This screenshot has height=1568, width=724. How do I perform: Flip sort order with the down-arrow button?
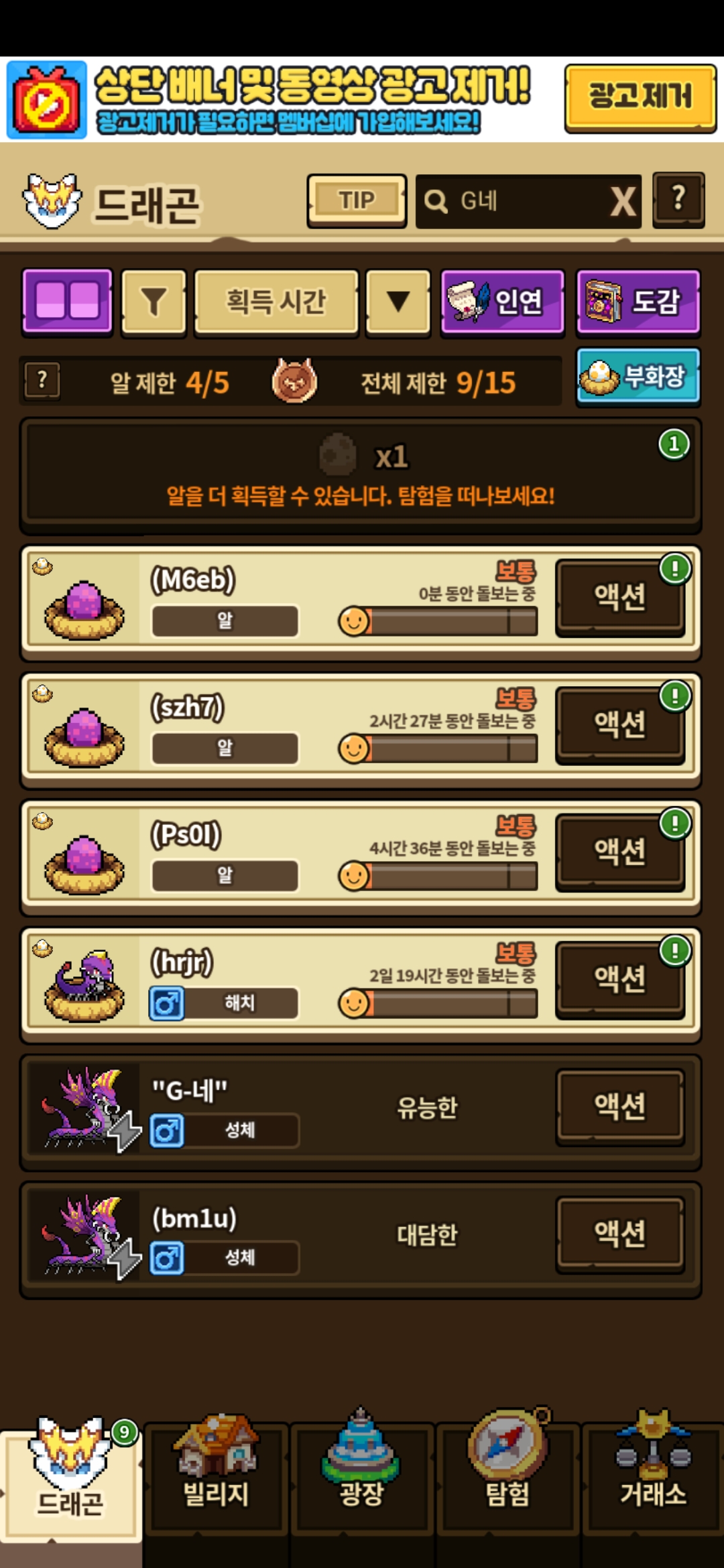[x=398, y=302]
